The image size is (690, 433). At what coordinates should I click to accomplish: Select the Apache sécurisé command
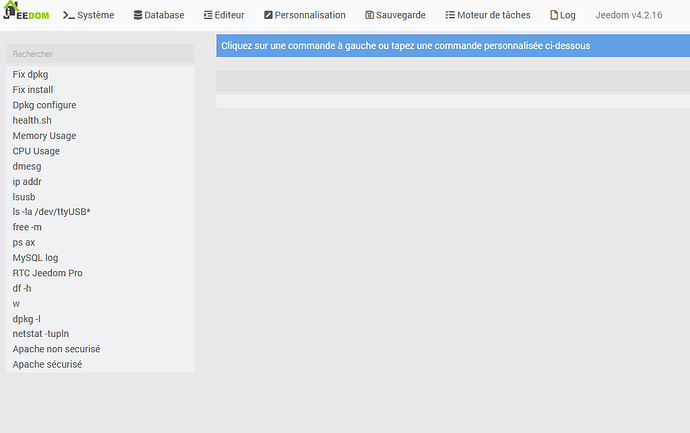(48, 364)
